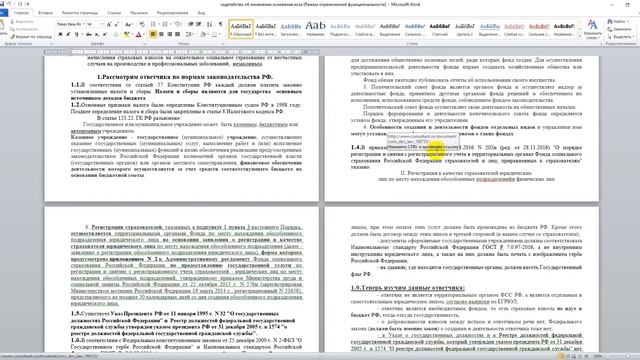
Task: Click heading '1.9.Теперь изучим данные ответчика'
Action: tap(407, 288)
